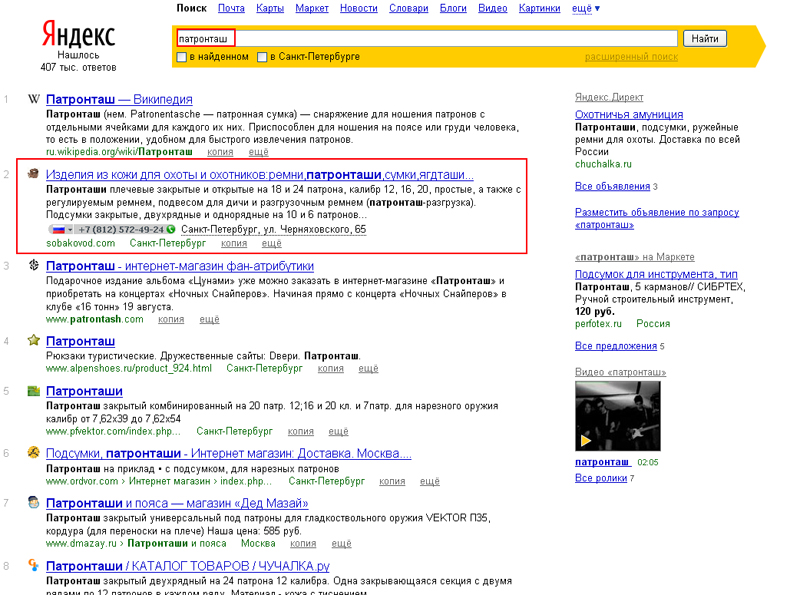Open 'Яндекс.Директ' header link

click(609, 97)
